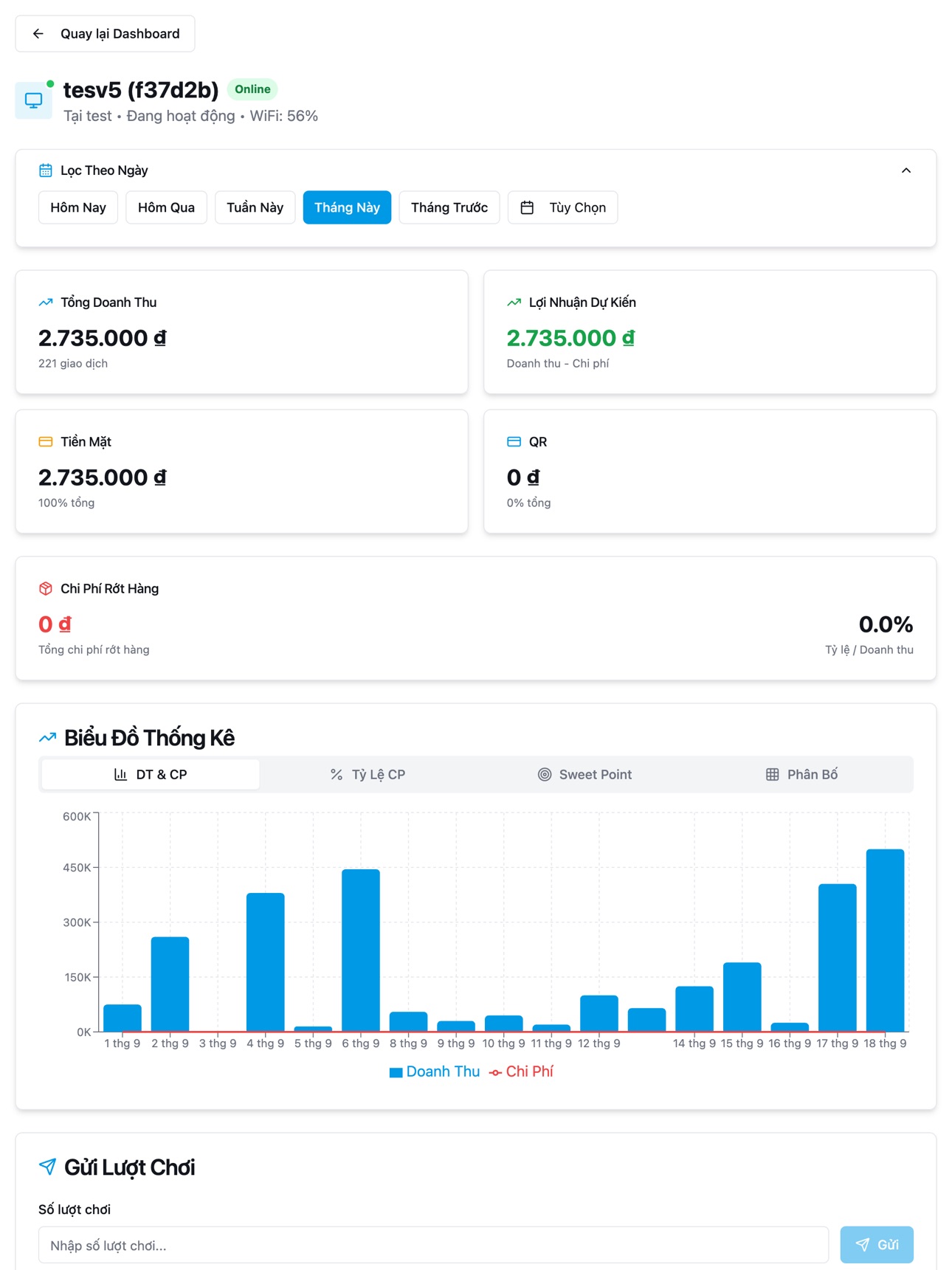Click the target icon in Sweet Point tab
This screenshot has height=1270, width=952.
click(x=545, y=774)
